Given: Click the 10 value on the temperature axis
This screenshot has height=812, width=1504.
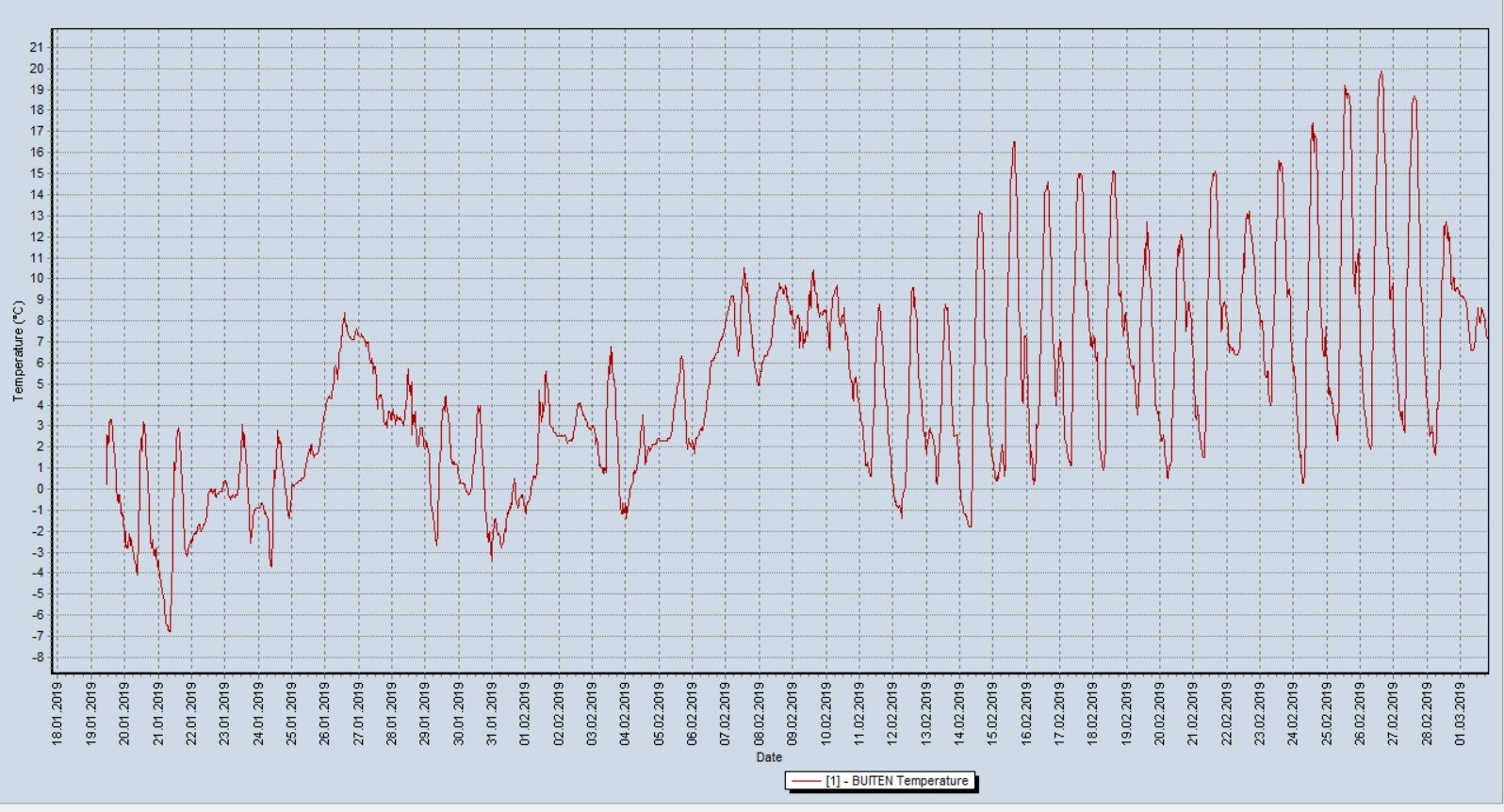Looking at the screenshot, I should 36,279.
